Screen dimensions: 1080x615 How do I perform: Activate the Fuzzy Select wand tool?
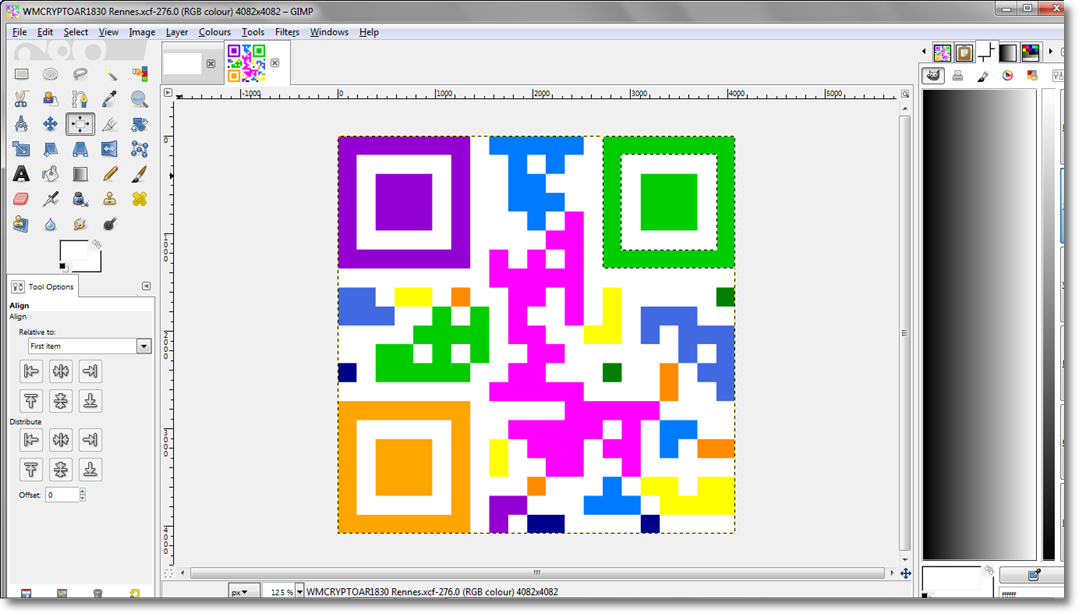(110, 74)
